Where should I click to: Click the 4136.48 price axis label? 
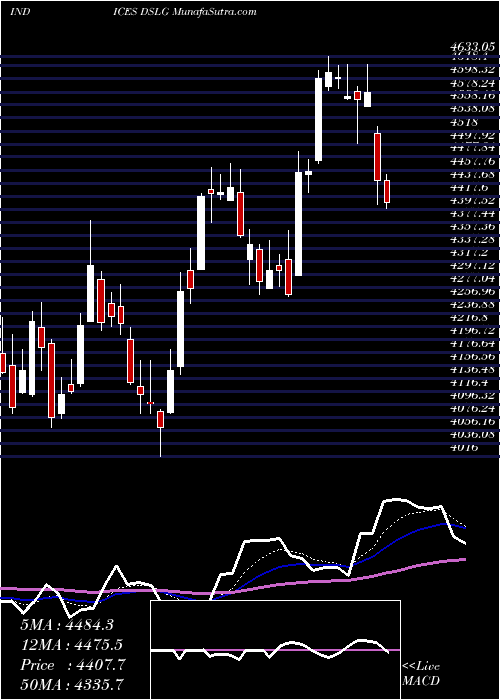[x=473, y=370]
